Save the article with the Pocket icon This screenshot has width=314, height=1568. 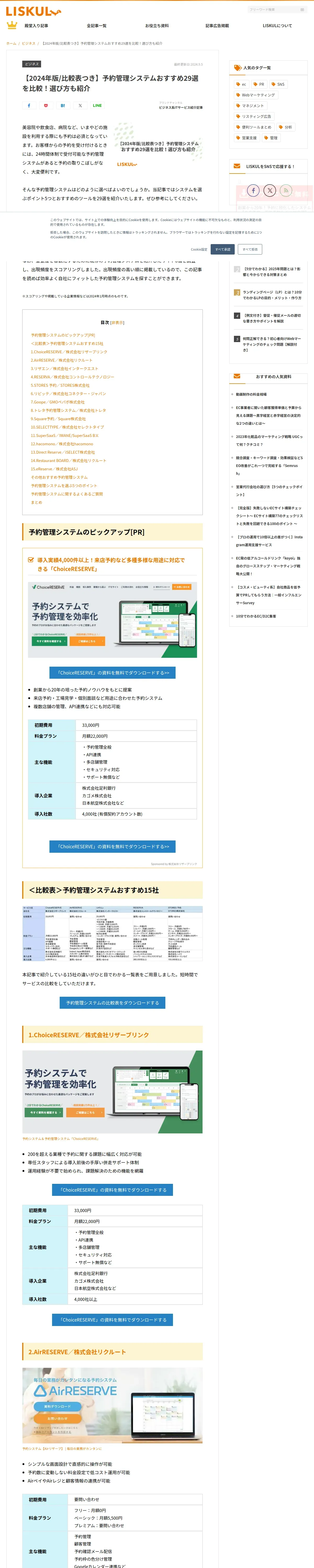46,105
